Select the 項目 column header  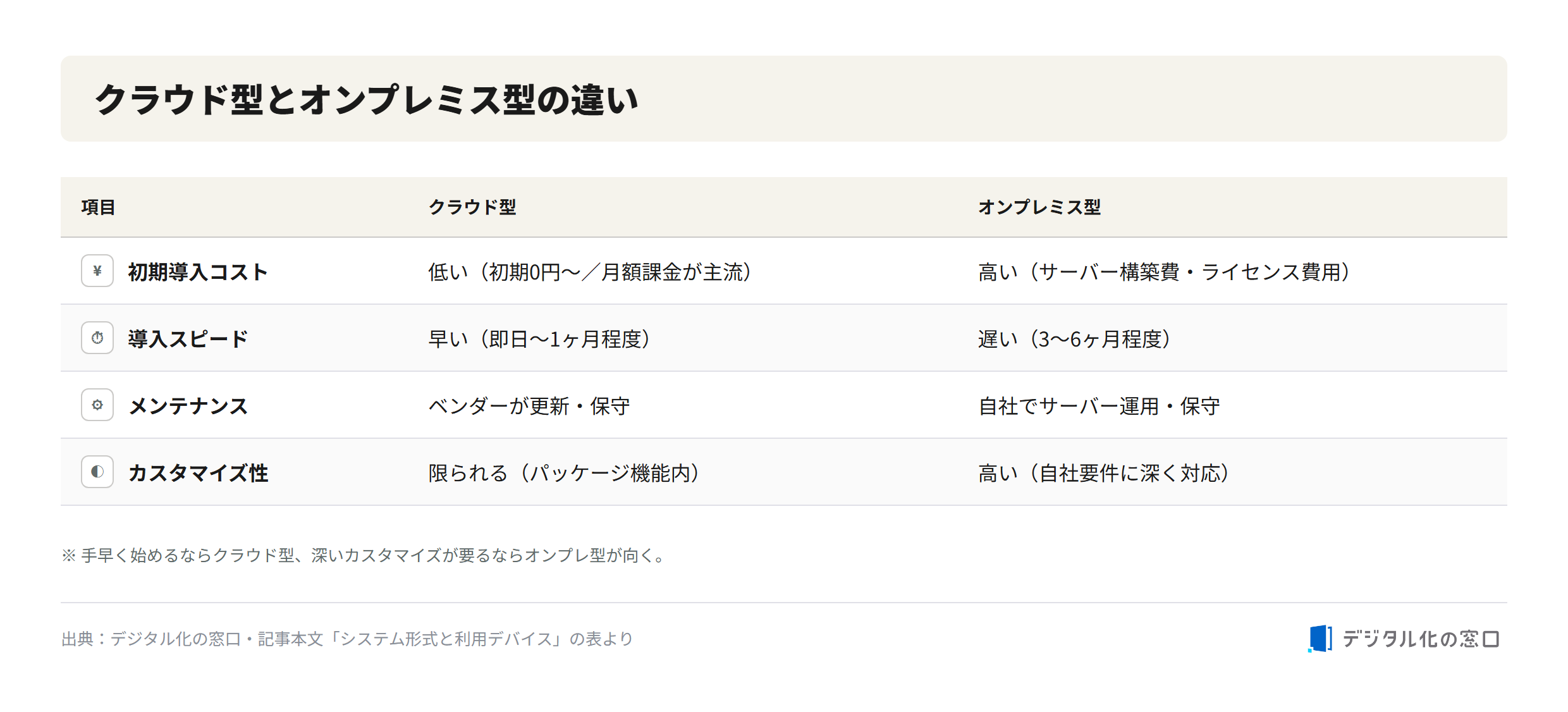[x=98, y=207]
